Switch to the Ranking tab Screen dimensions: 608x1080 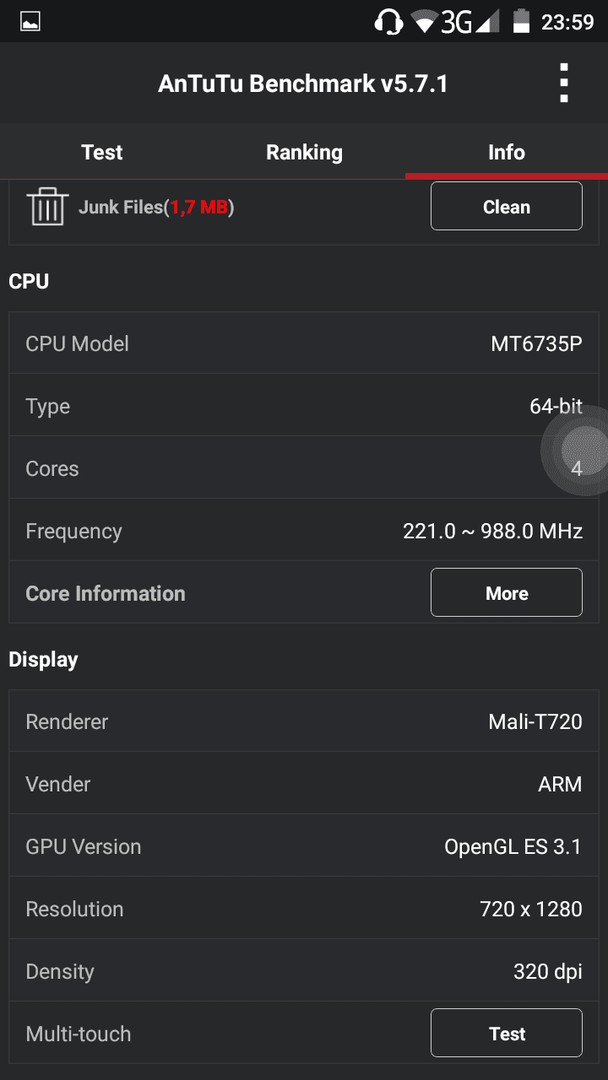click(304, 152)
